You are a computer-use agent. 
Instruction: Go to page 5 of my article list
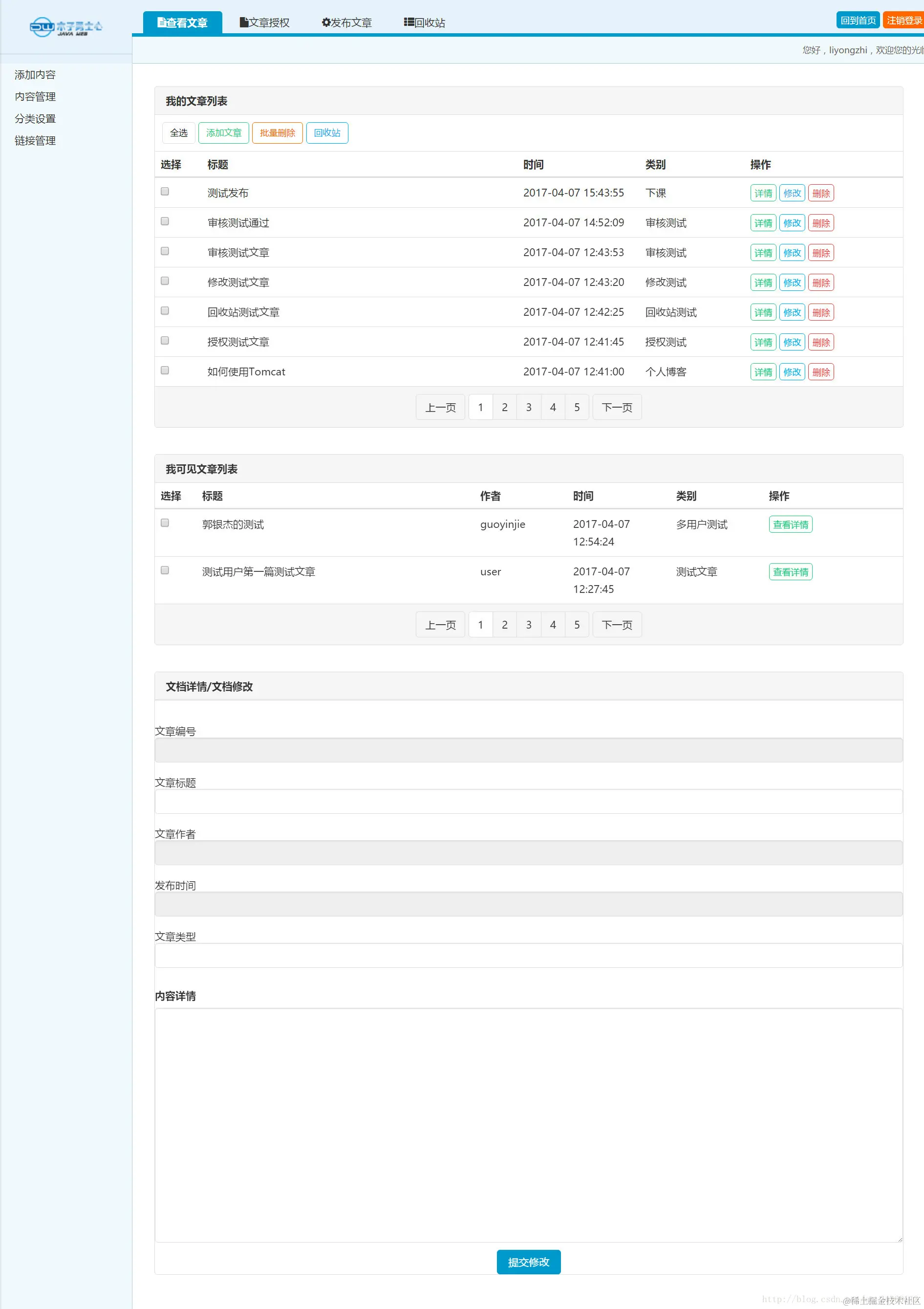[x=577, y=407]
